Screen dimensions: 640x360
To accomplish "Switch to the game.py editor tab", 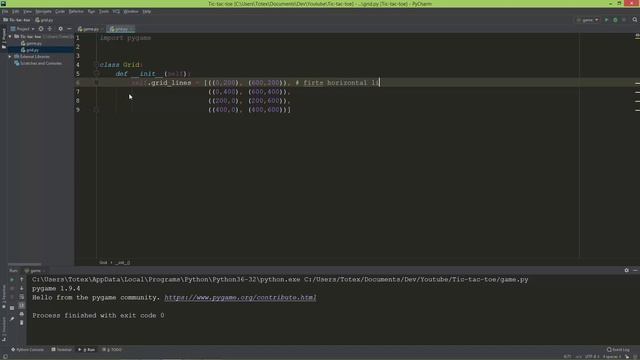I will click(89, 29).
